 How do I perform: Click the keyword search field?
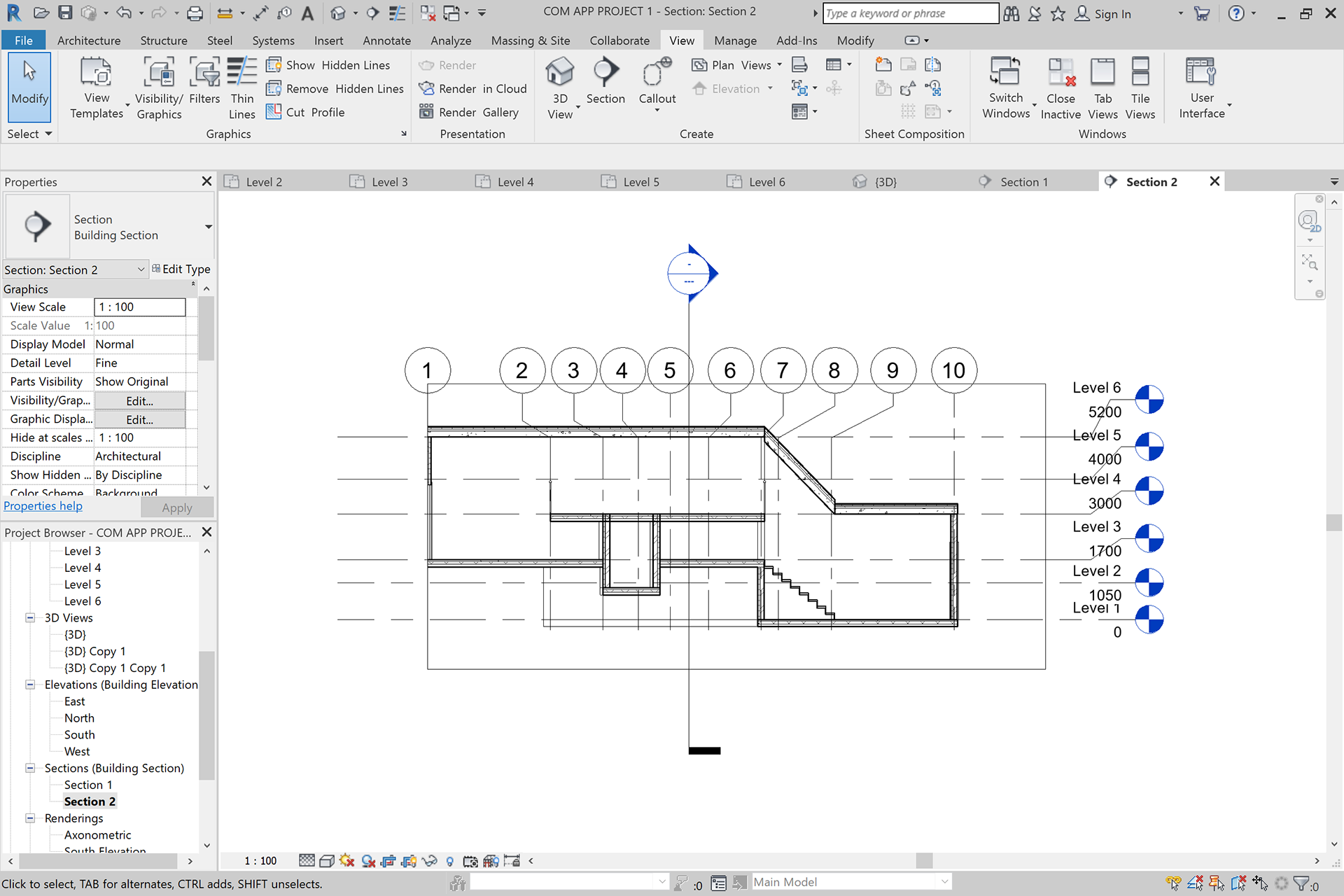click(910, 13)
